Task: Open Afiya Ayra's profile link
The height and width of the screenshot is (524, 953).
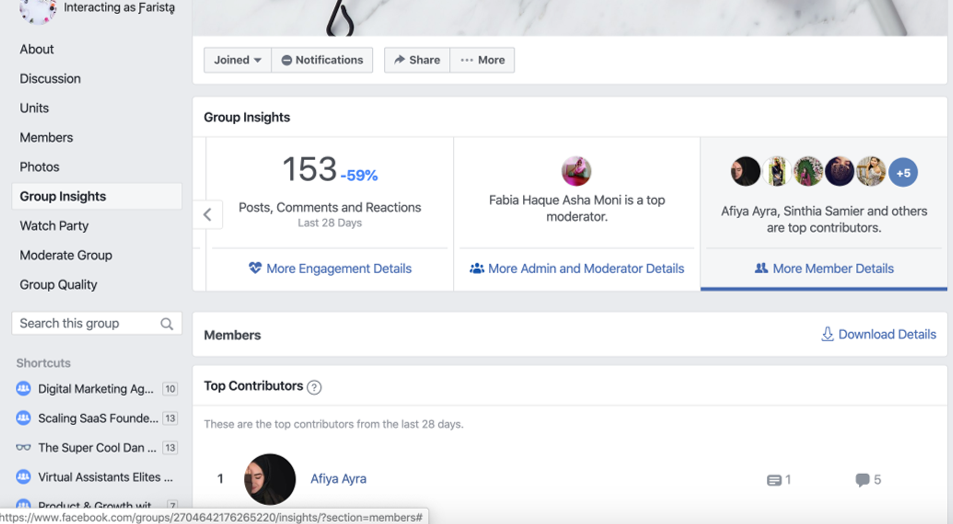Action: pyautogui.click(x=339, y=479)
